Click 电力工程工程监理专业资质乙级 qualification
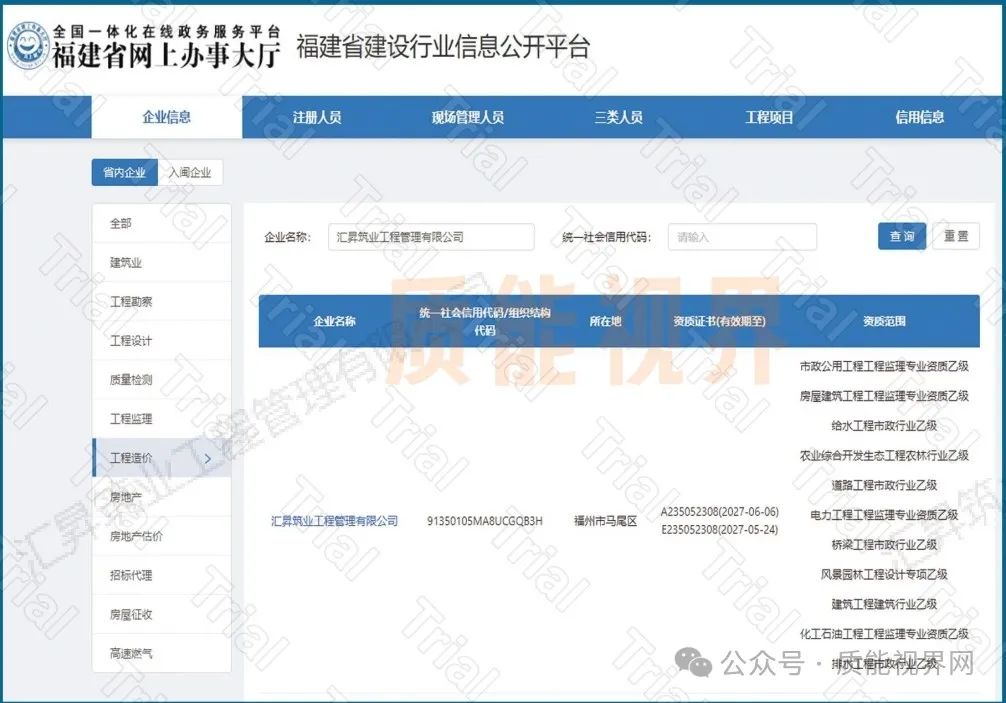Image resolution: width=1006 pixels, height=703 pixels. point(884,515)
